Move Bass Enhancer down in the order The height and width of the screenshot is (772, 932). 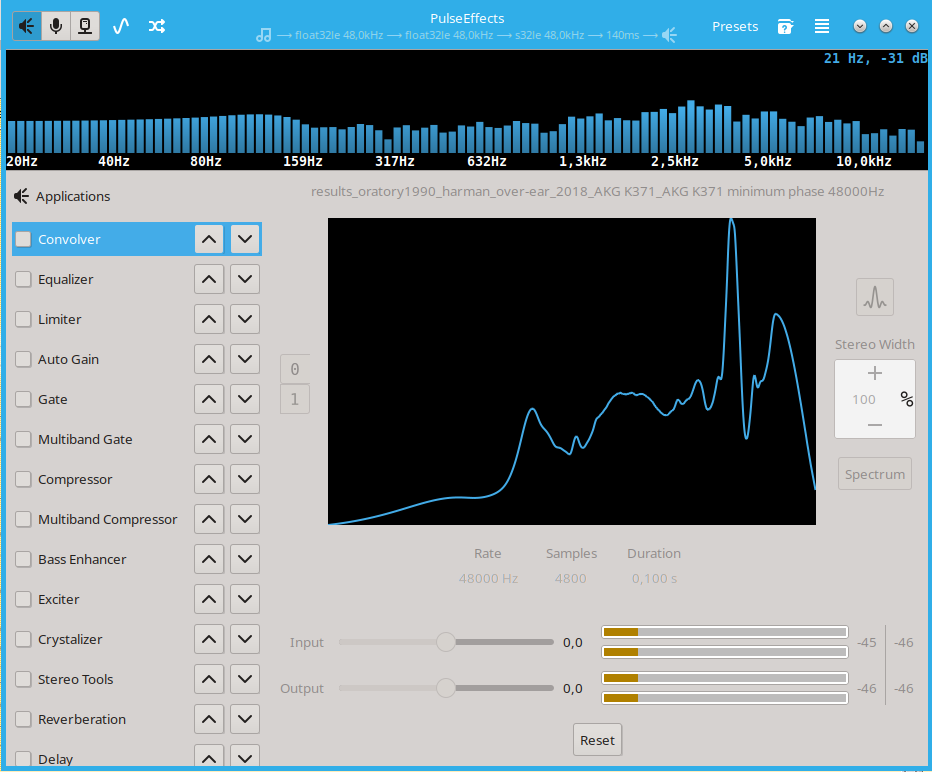point(245,559)
